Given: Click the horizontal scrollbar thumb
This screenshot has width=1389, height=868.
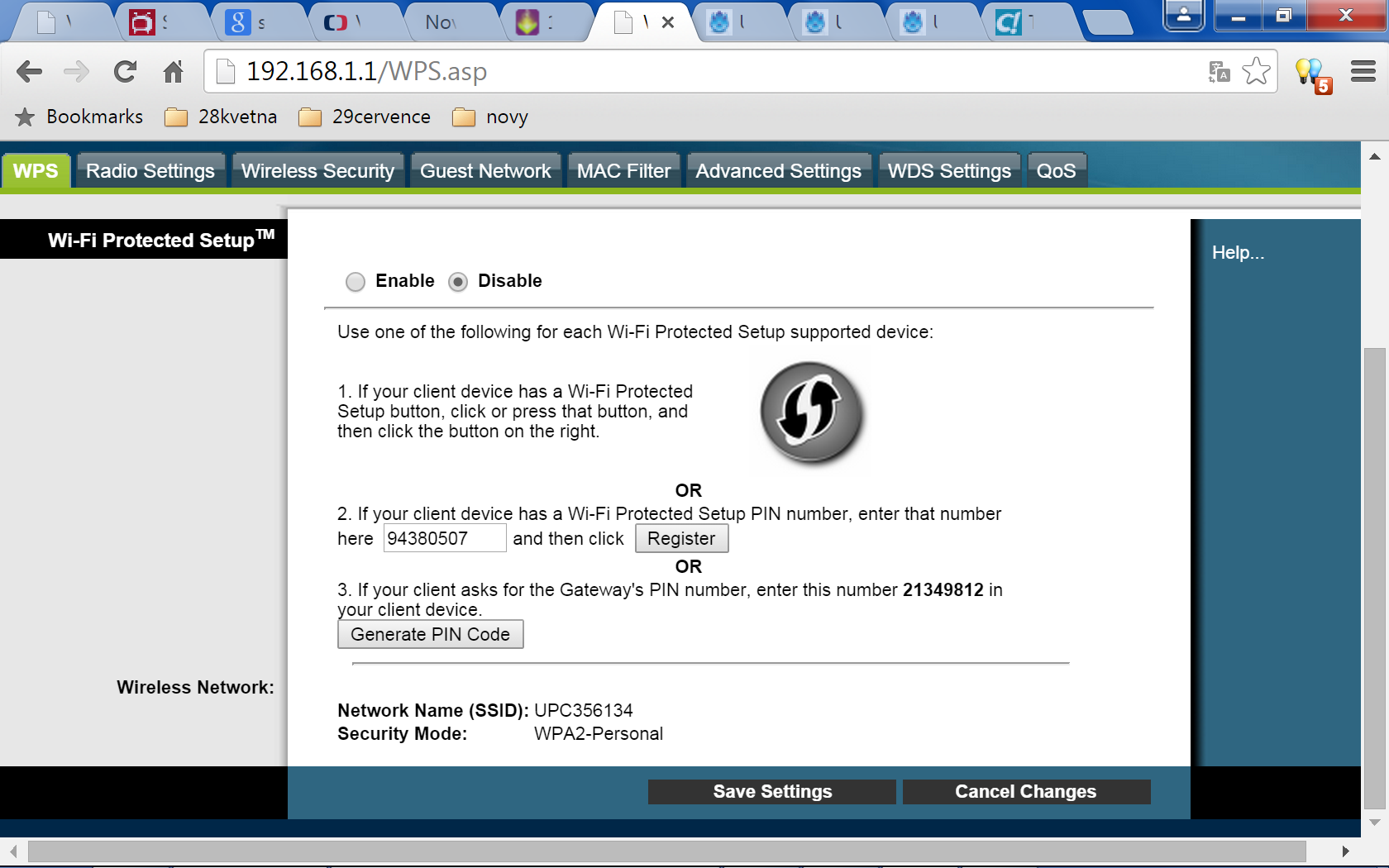Looking at the screenshot, I should click(666, 851).
